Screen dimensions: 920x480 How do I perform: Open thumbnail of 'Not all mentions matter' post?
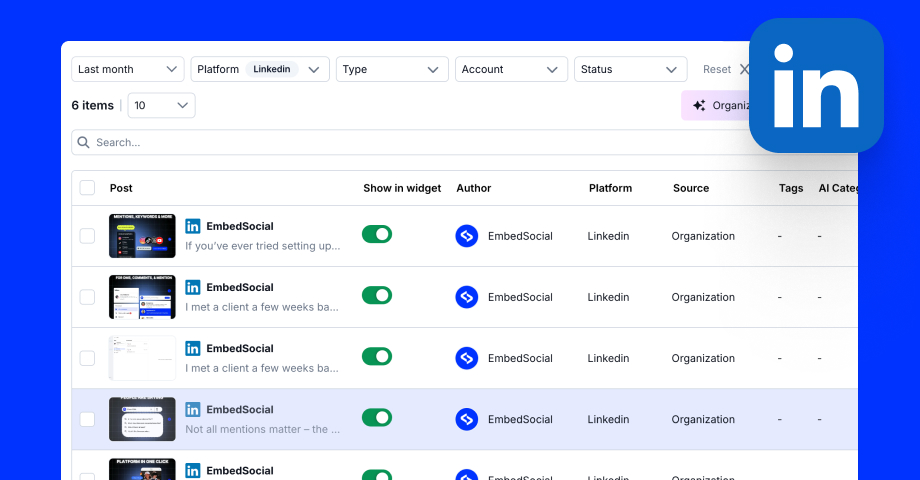(142, 419)
